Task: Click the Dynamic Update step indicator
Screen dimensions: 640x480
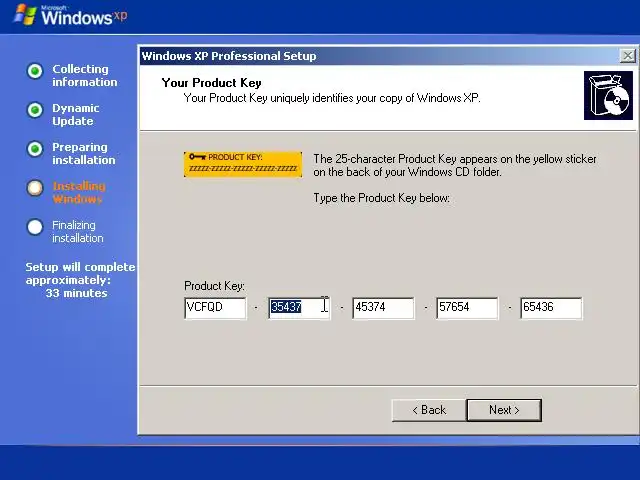Action: 35,110
